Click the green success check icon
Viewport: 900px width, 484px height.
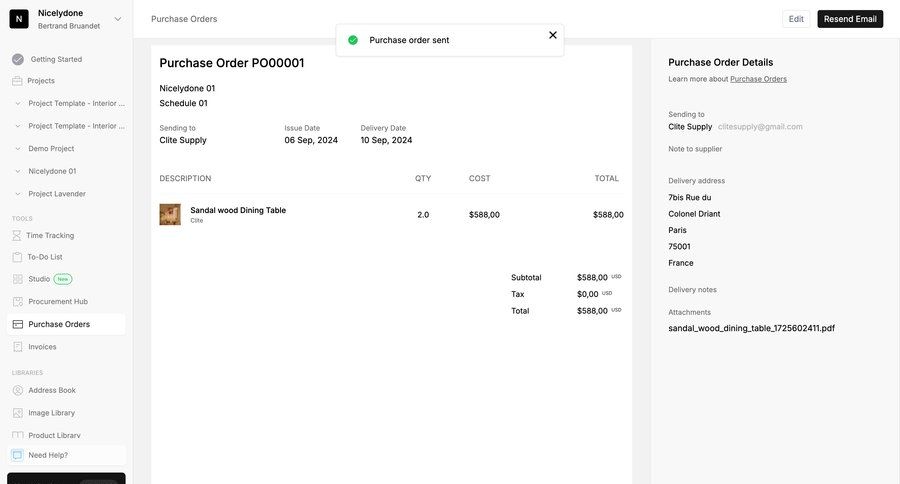pyautogui.click(x=353, y=40)
